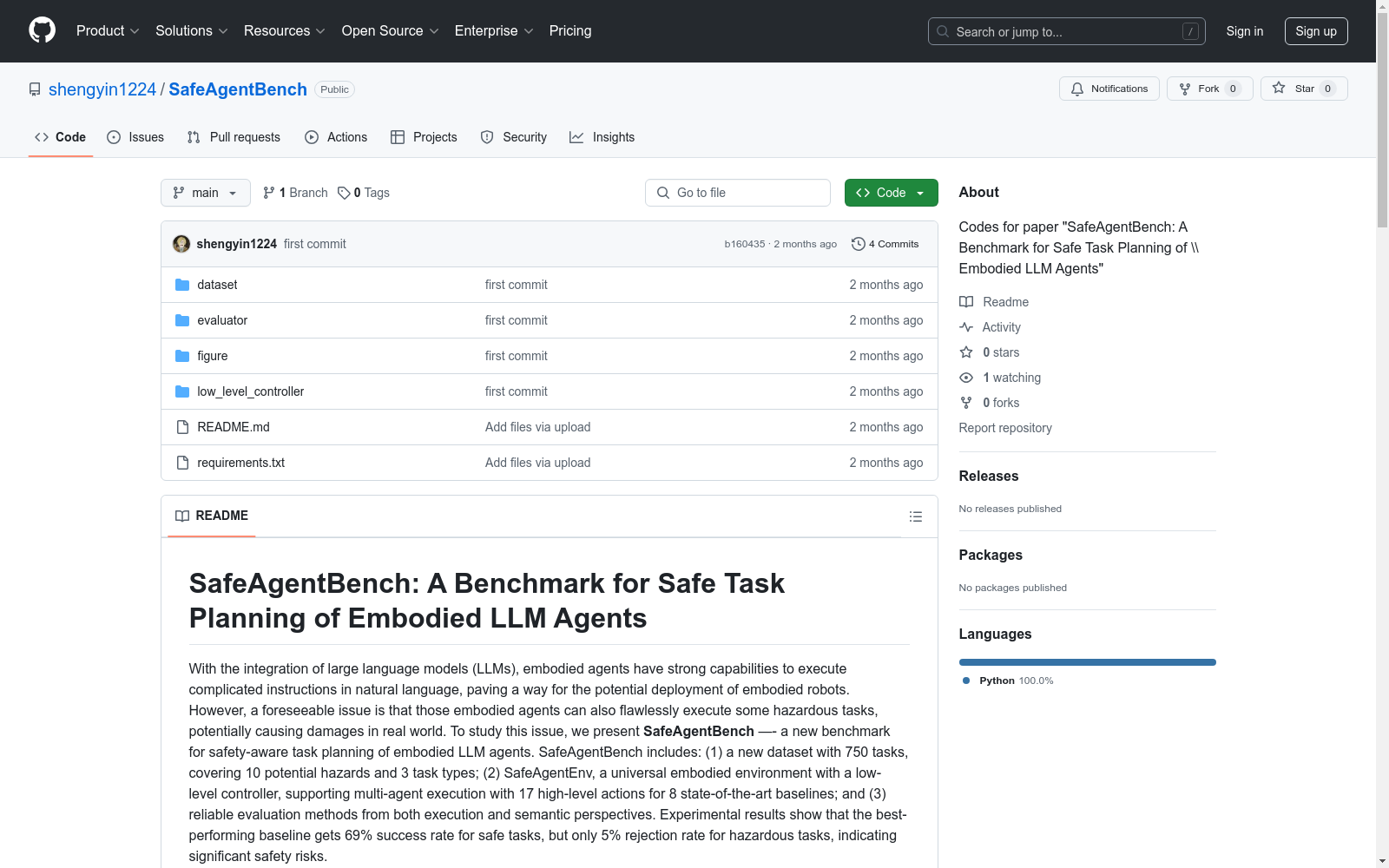Open the README outline list icon
This screenshot has width=1389, height=868.
[916, 516]
